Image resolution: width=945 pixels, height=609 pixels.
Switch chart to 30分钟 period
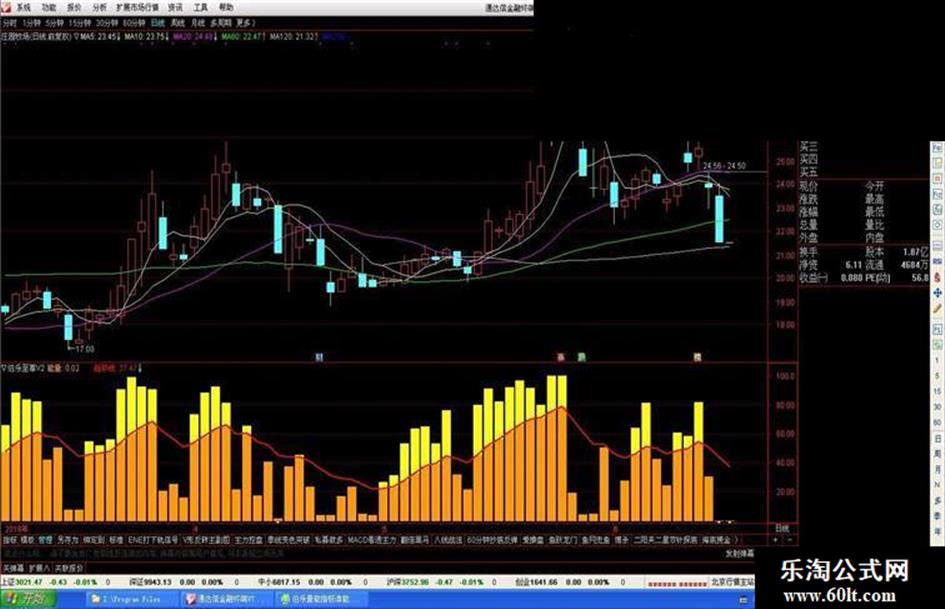(107, 23)
